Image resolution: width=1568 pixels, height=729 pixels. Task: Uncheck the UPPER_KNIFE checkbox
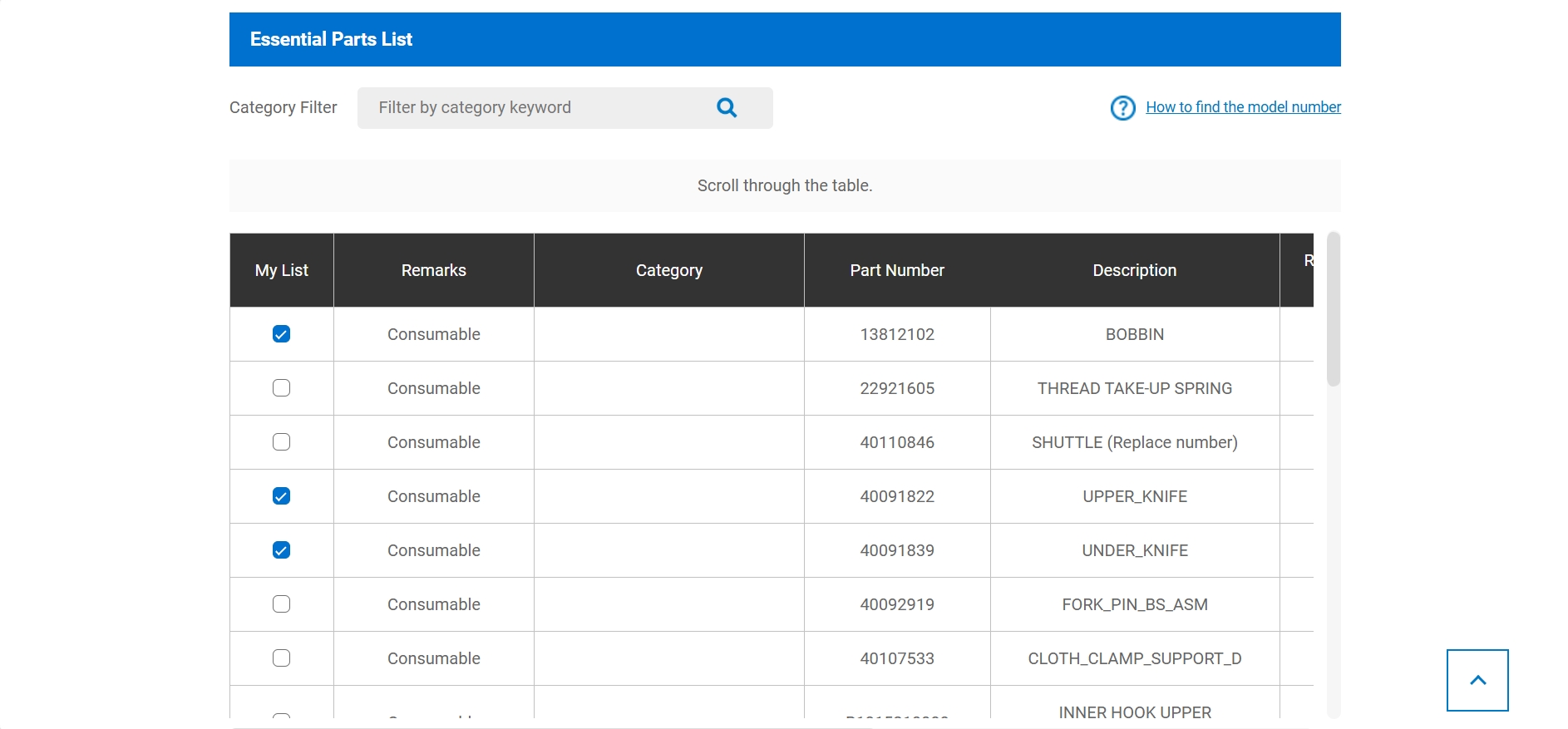click(282, 496)
